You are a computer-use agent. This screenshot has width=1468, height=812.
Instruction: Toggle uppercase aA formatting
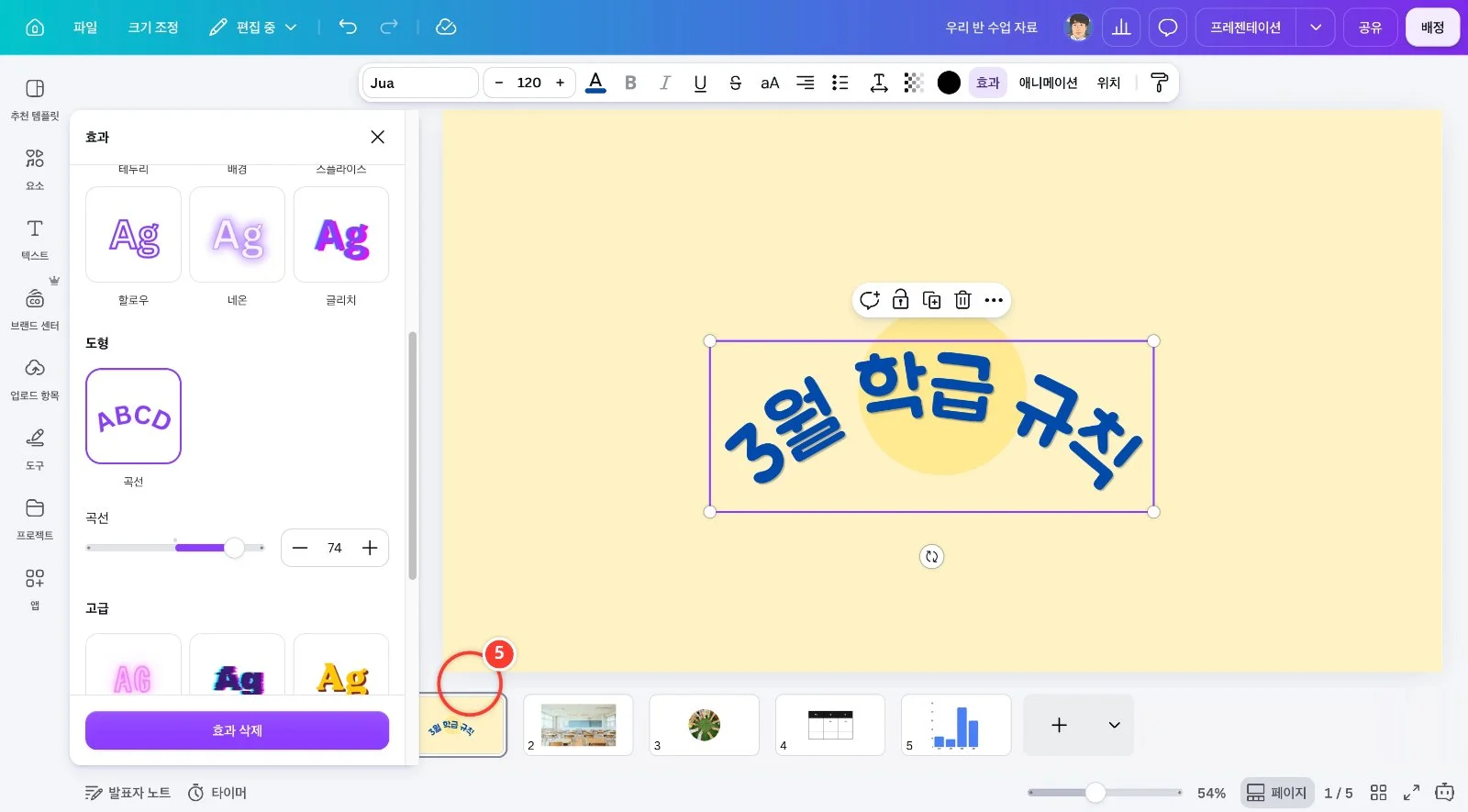(x=770, y=83)
